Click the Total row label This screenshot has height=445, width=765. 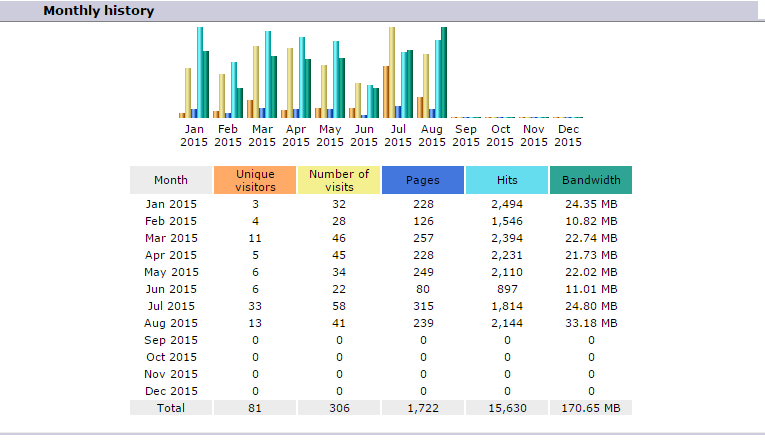pos(171,408)
